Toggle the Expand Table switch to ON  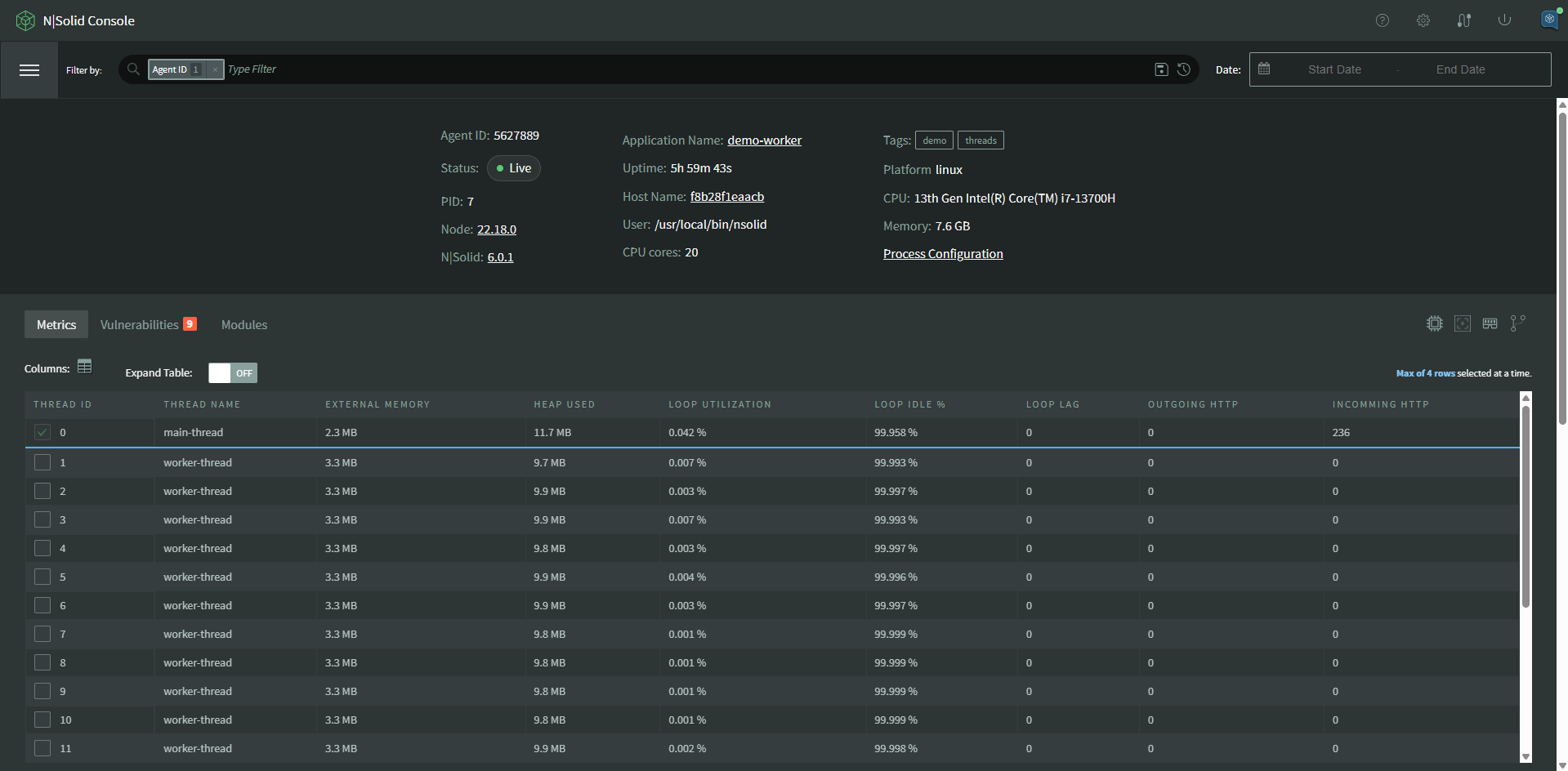233,372
